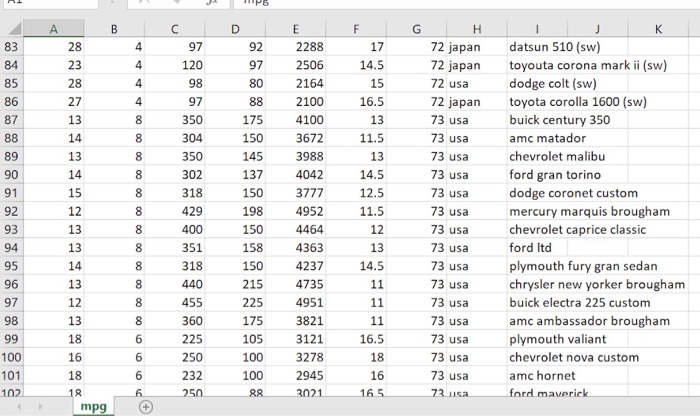Viewport: 700px width, 416px height.
Task: Select column K header
Action: pos(658,29)
